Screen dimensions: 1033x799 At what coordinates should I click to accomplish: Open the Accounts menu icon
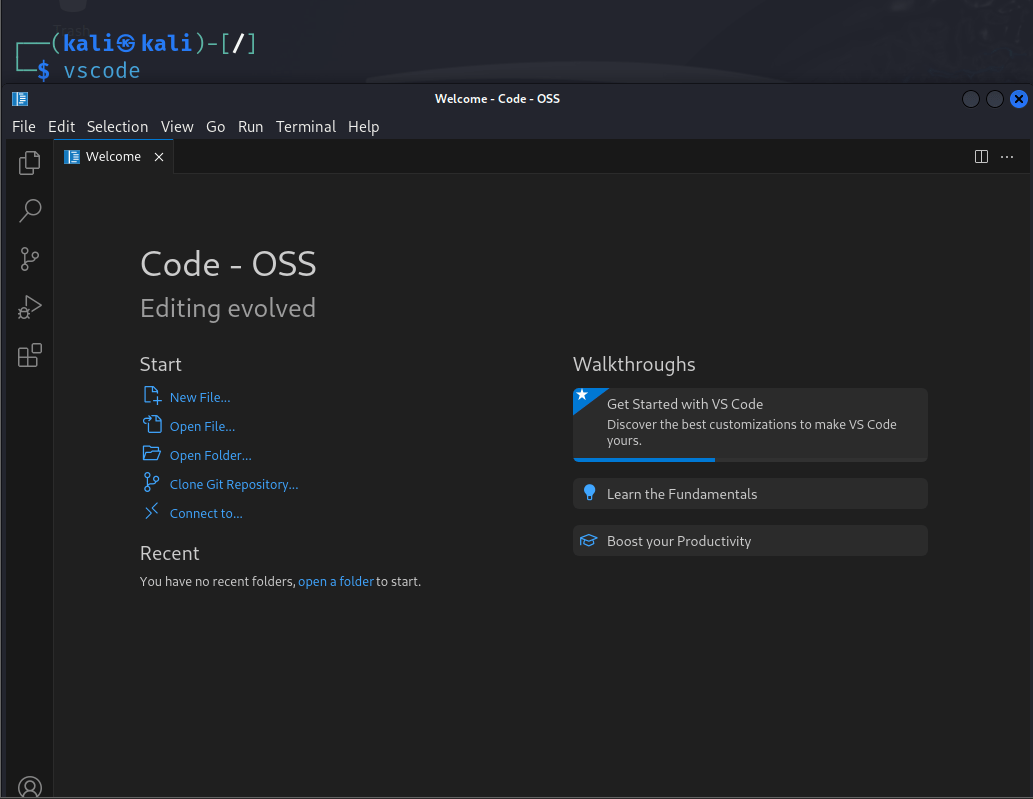[30, 787]
